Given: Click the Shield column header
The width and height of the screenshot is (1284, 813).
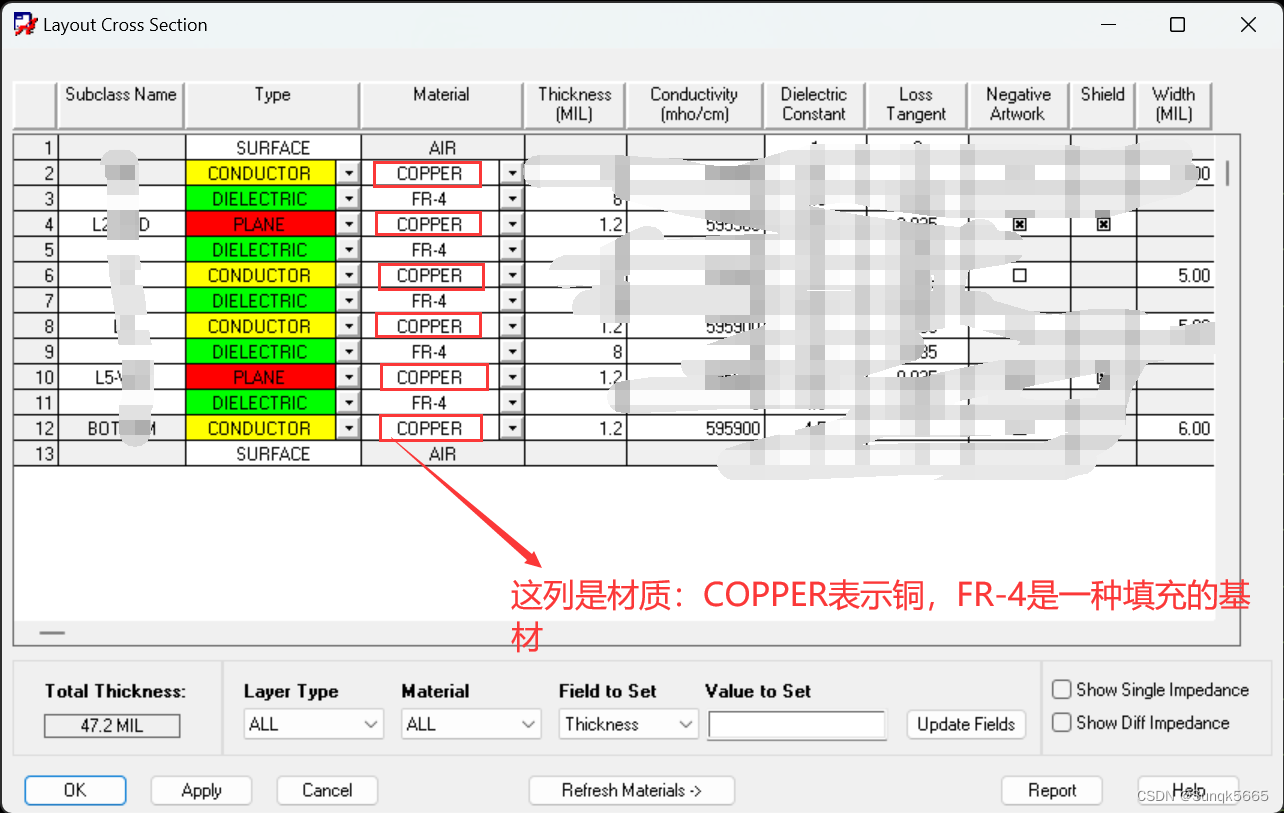Looking at the screenshot, I should coord(1103,104).
